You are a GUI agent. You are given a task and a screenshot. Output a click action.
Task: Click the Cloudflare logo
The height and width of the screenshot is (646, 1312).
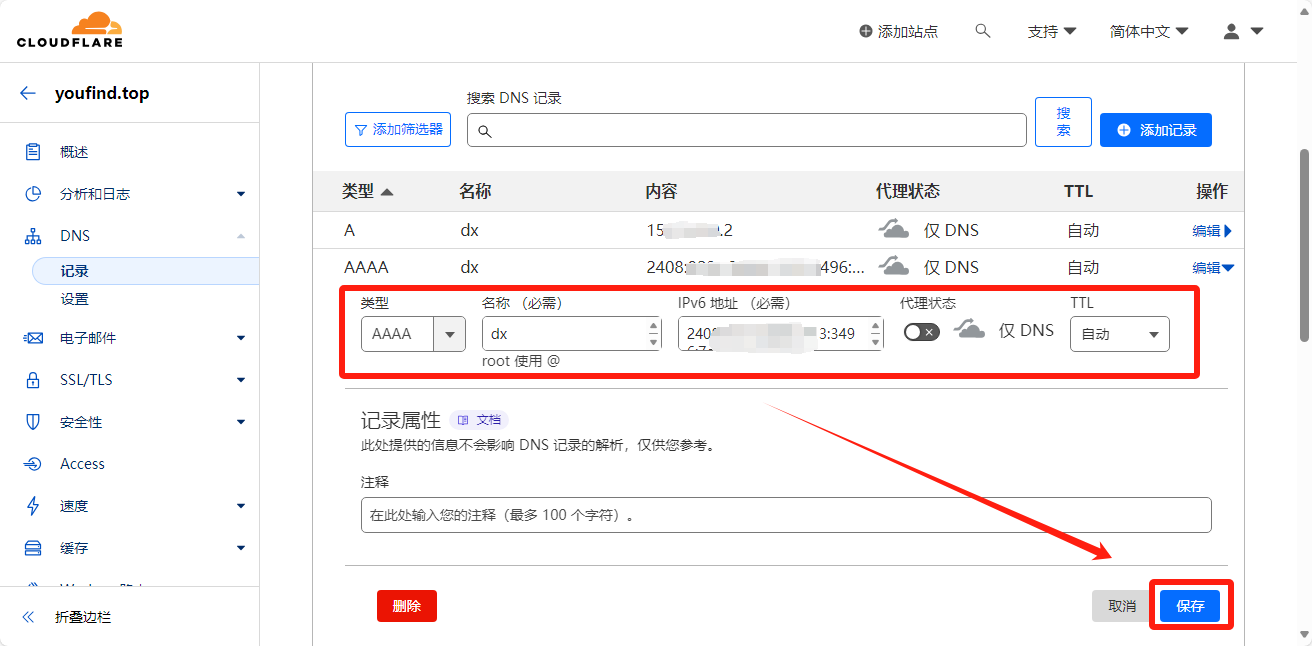click(x=70, y=30)
